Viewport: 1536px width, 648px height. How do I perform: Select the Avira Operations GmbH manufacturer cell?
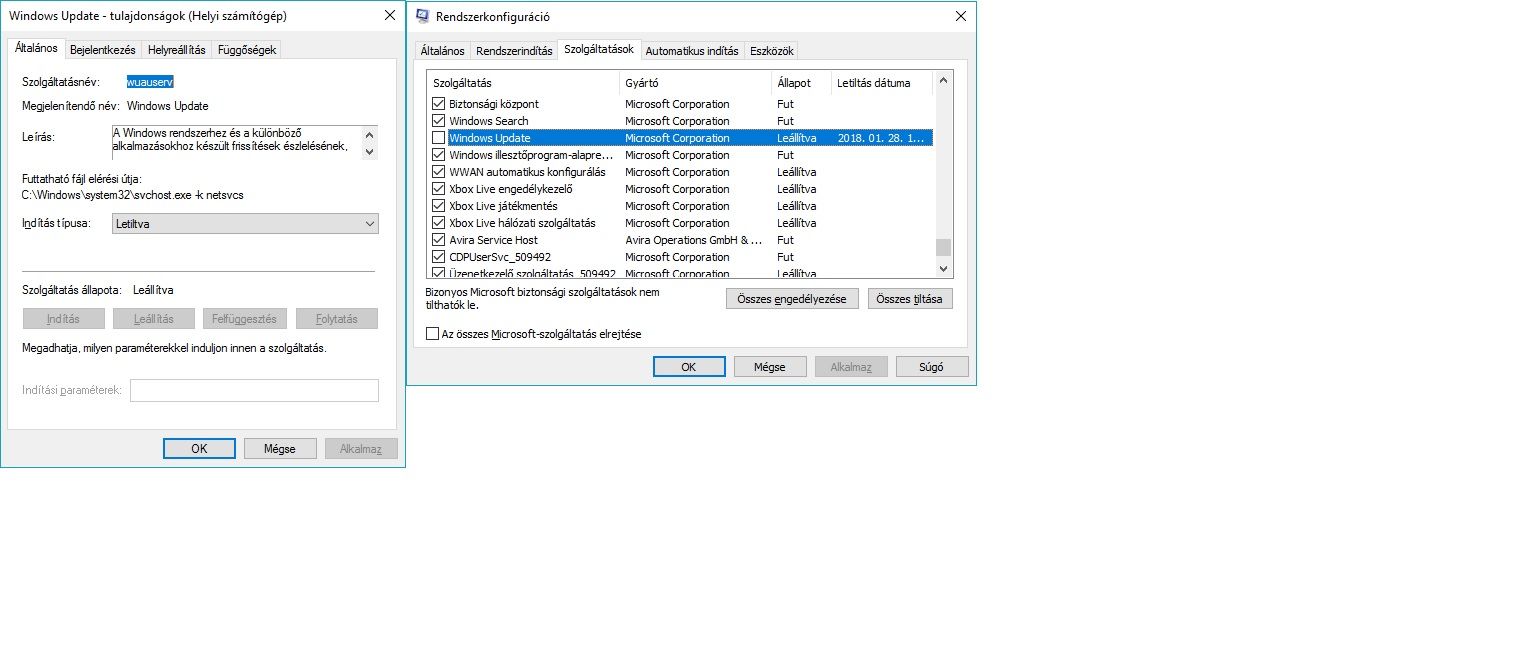(x=694, y=240)
